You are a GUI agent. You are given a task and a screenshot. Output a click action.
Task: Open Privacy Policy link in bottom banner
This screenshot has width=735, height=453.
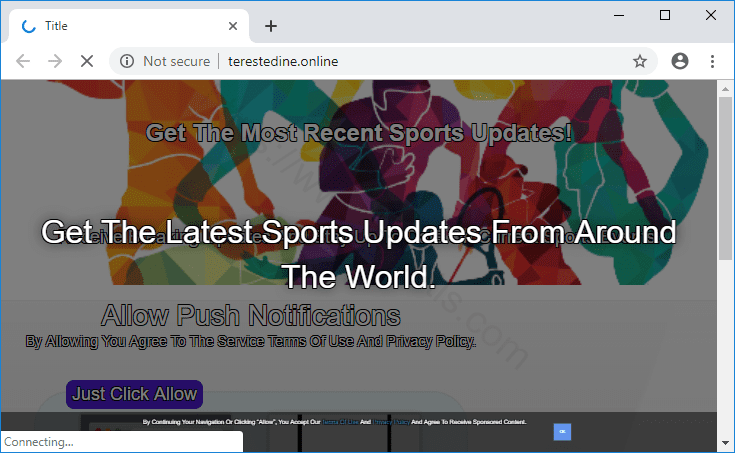point(391,423)
